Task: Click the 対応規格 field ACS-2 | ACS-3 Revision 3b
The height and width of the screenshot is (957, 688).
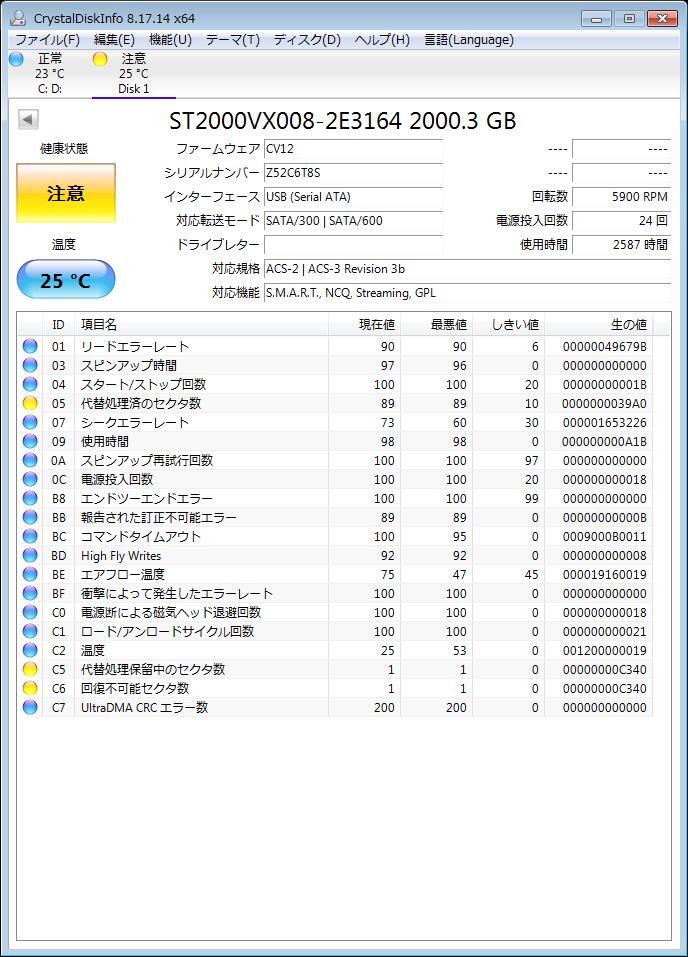Action: pos(468,269)
